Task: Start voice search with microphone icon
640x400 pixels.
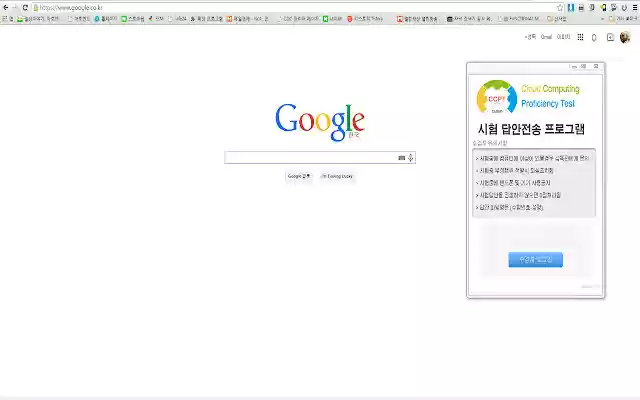Action: coord(411,158)
